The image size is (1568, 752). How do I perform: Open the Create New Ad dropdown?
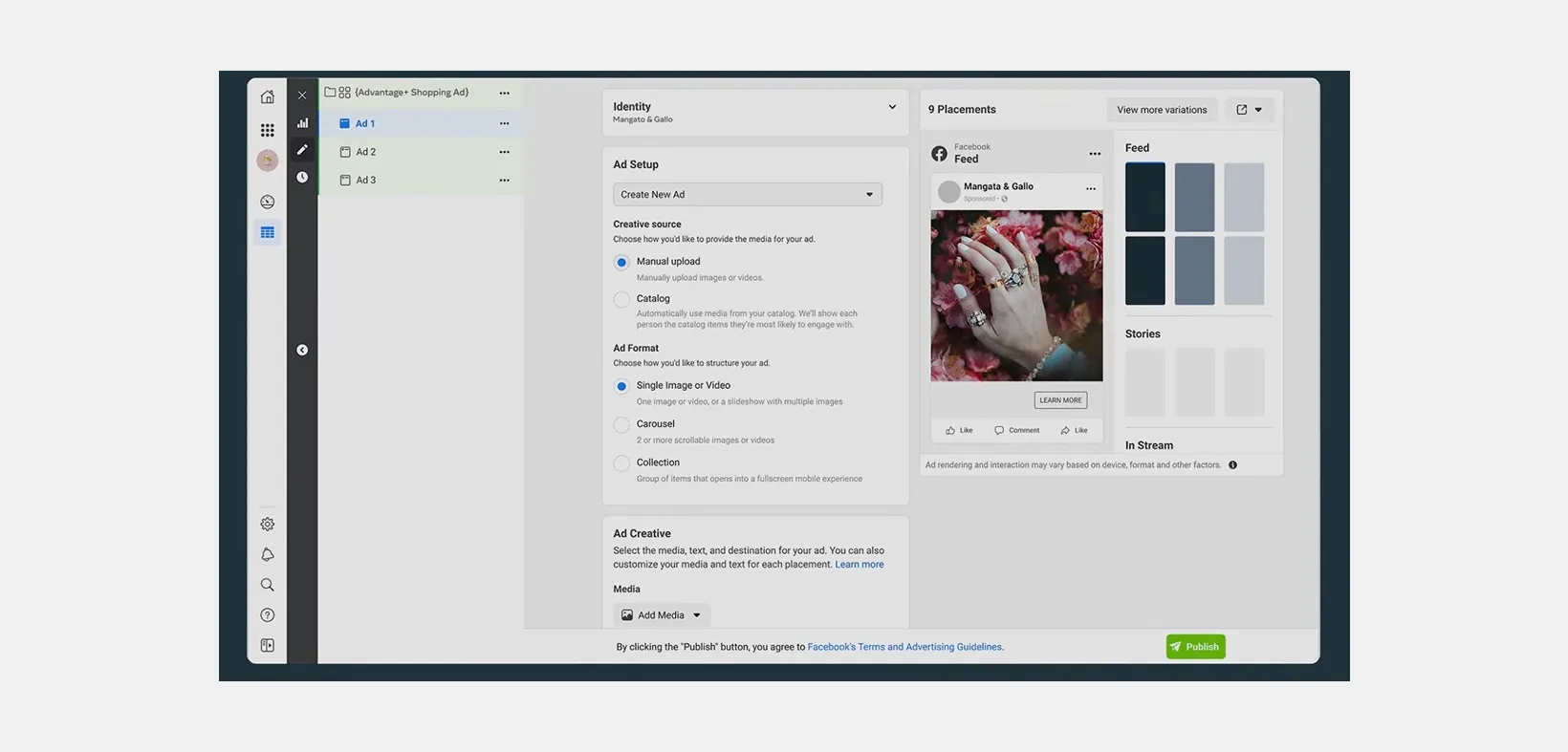tap(748, 194)
